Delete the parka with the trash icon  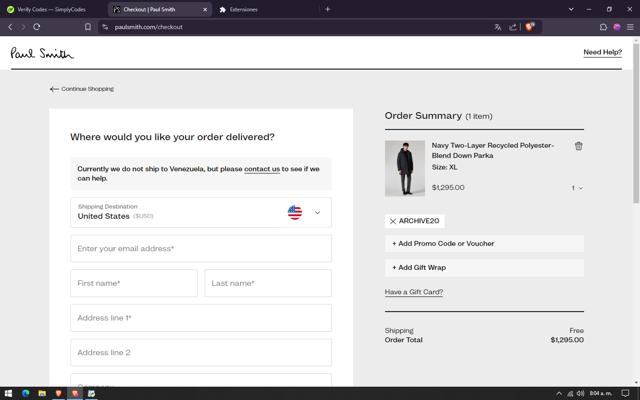(578, 146)
